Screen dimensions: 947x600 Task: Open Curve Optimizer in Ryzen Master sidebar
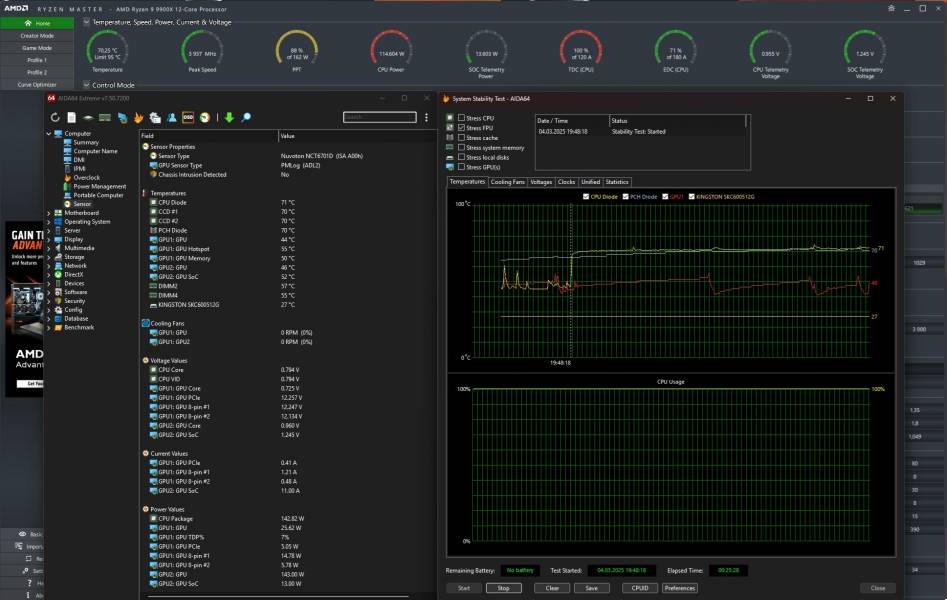point(37,85)
